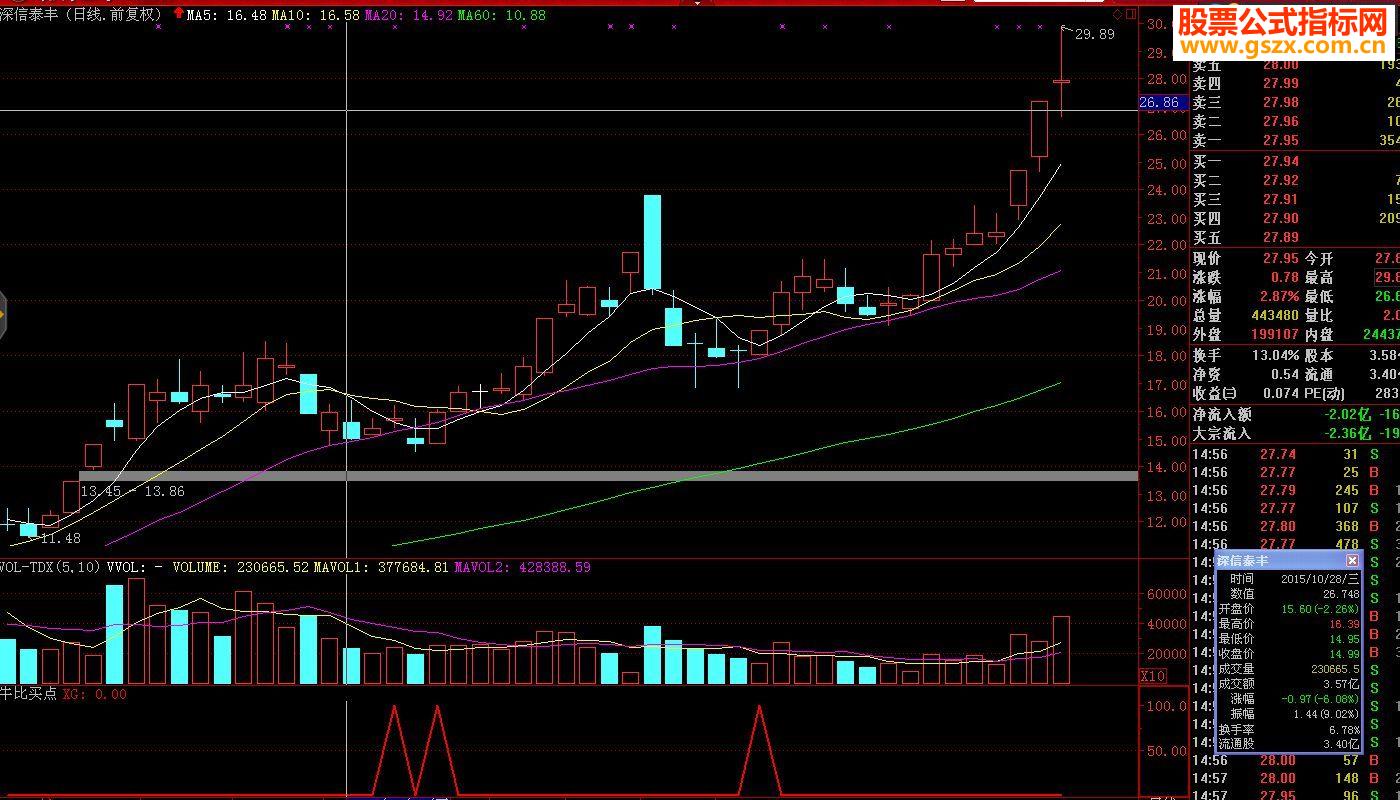Click the 外盘 199107 quote field
The height and width of the screenshot is (800, 1400).
pos(1246,335)
